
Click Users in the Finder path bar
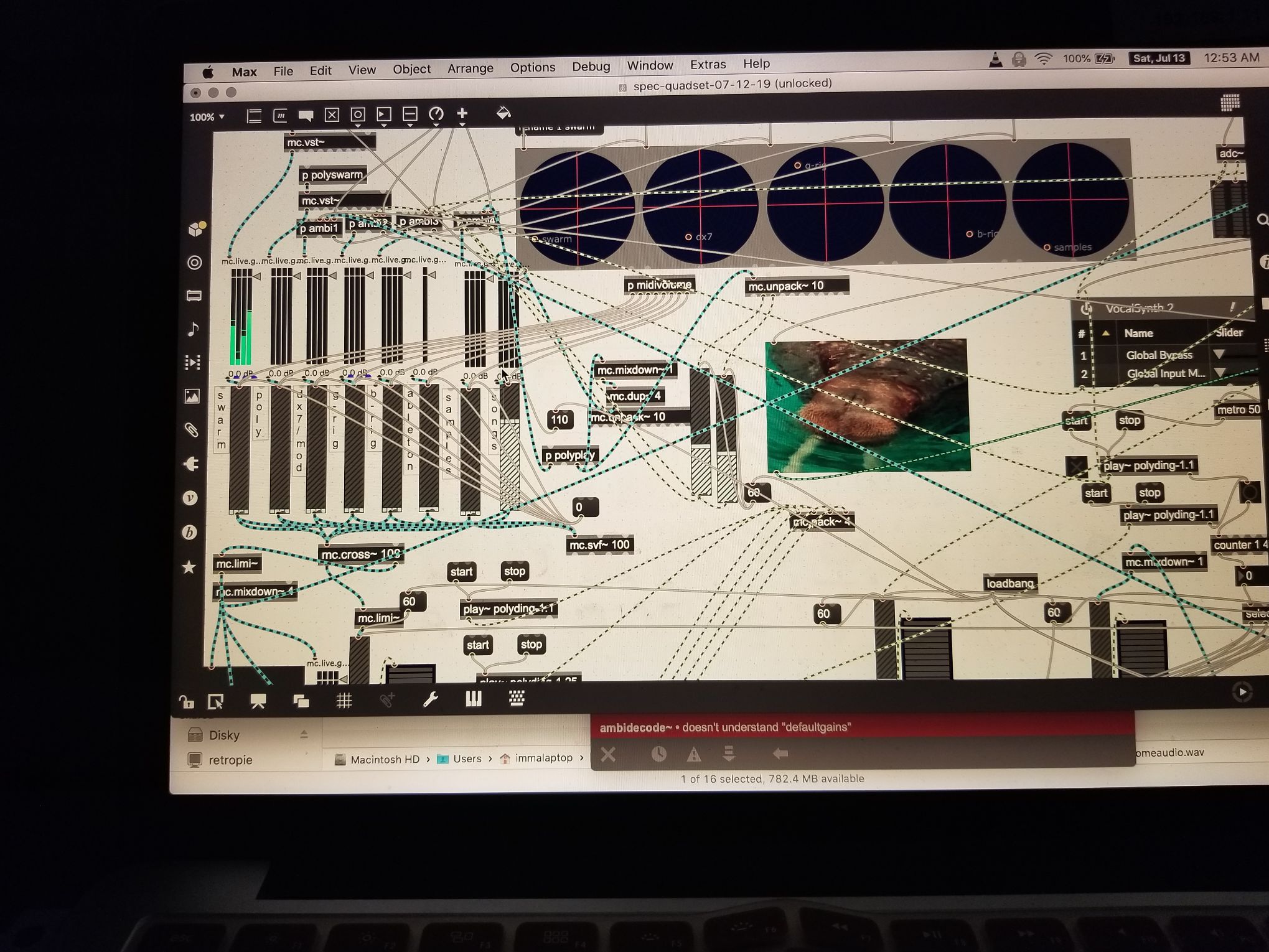tap(467, 758)
